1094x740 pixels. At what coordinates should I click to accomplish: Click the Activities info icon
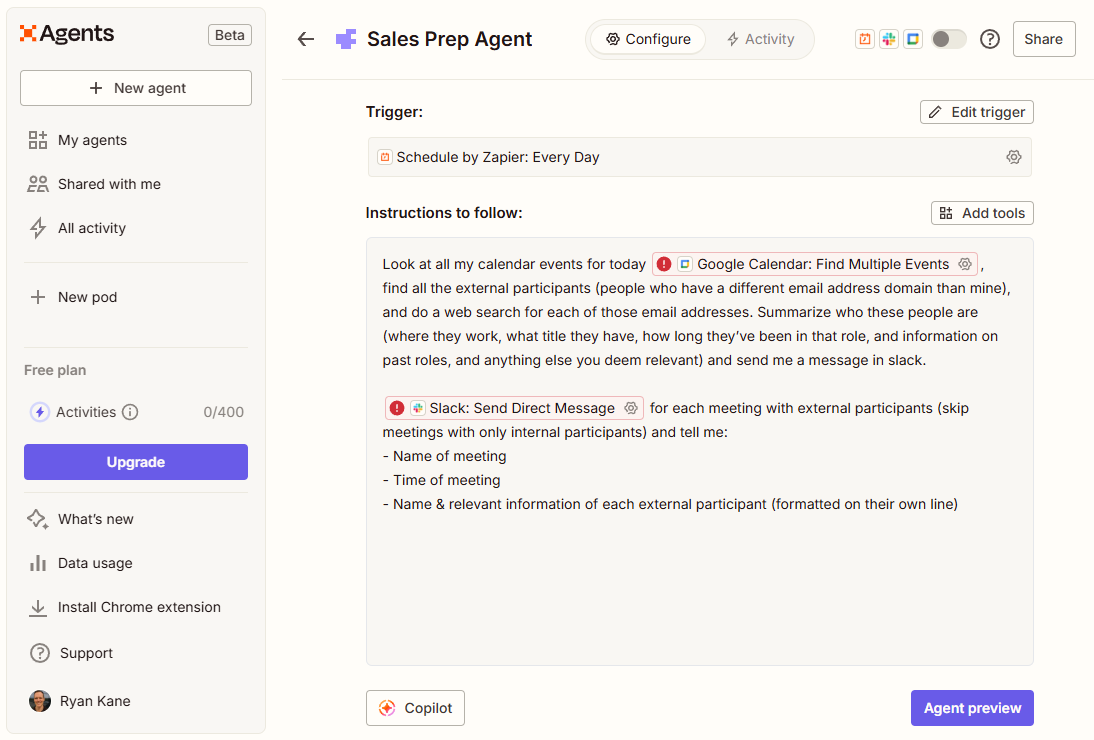point(130,412)
